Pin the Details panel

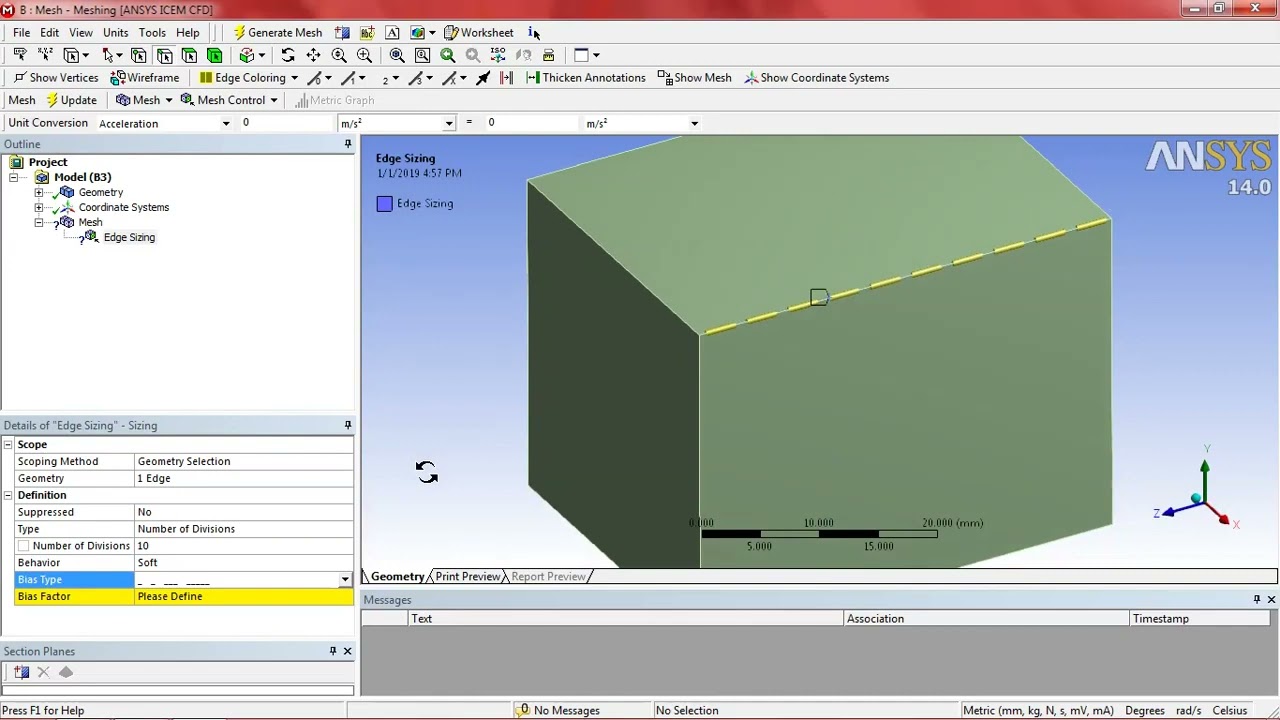(x=348, y=425)
